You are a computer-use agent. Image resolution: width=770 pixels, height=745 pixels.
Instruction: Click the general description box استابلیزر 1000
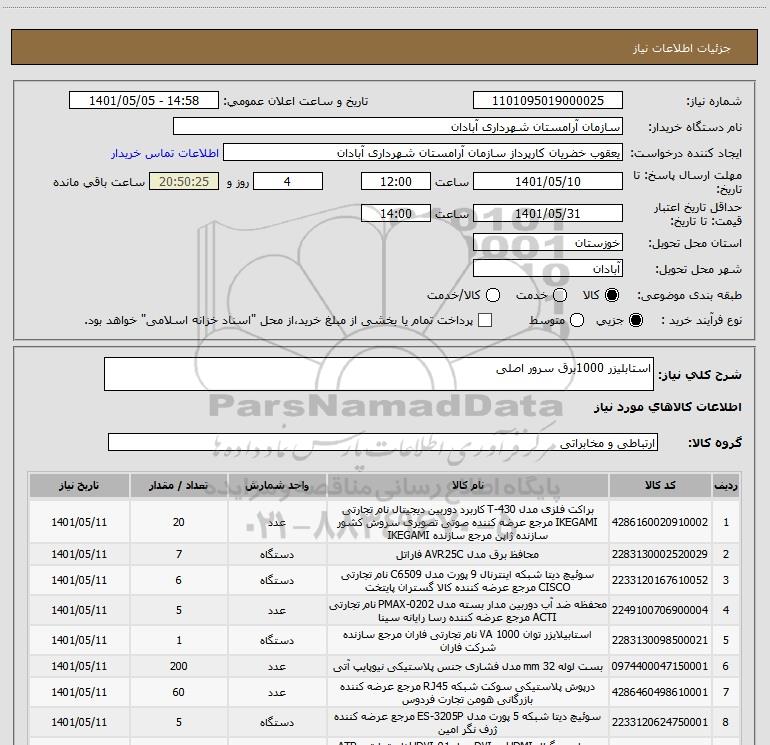point(379,374)
